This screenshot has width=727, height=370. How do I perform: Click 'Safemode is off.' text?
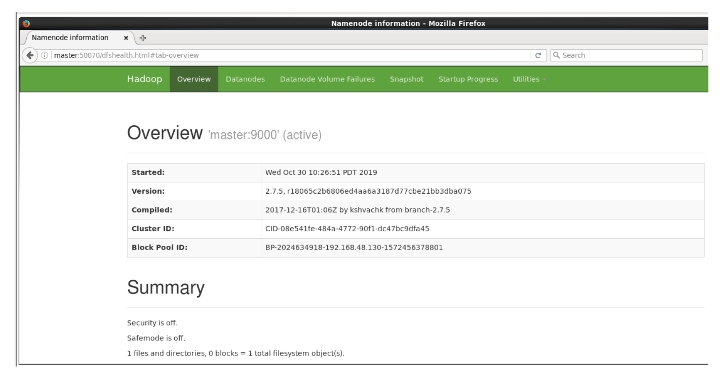[156, 338]
